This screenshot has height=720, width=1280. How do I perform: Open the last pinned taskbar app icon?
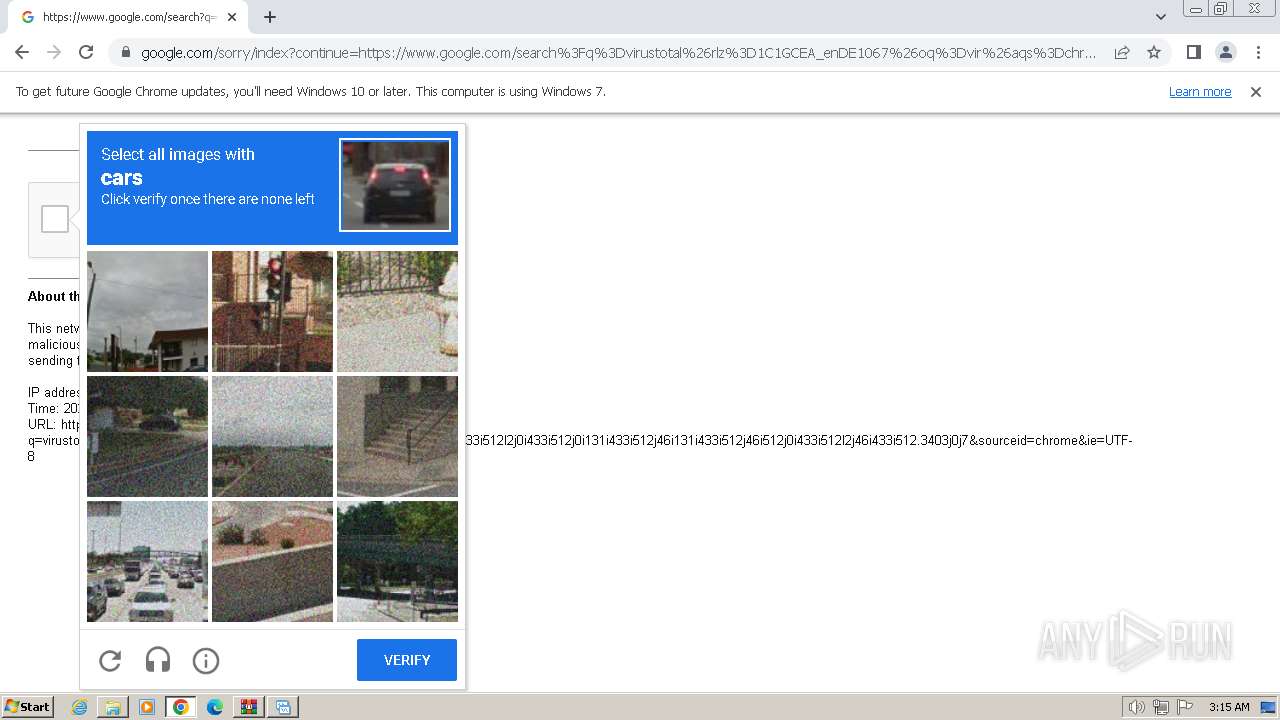[x=283, y=707]
